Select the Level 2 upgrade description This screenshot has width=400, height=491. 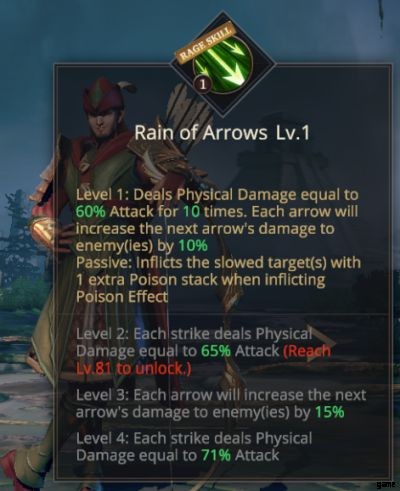(x=203, y=351)
